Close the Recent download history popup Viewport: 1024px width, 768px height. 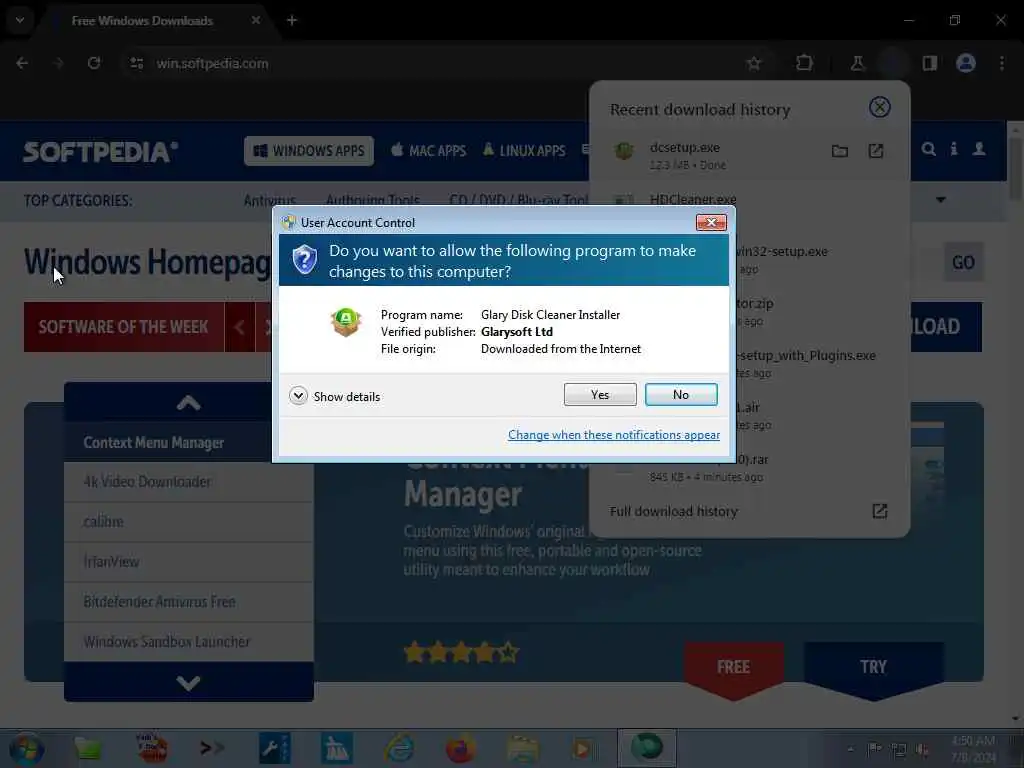880,107
